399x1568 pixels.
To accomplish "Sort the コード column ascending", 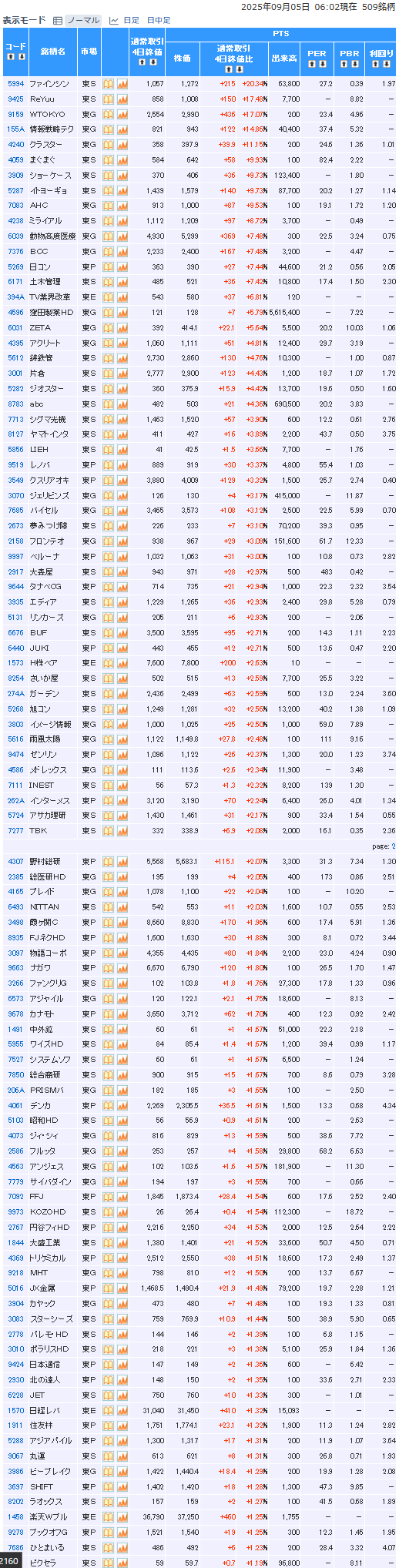I will [x=11, y=57].
